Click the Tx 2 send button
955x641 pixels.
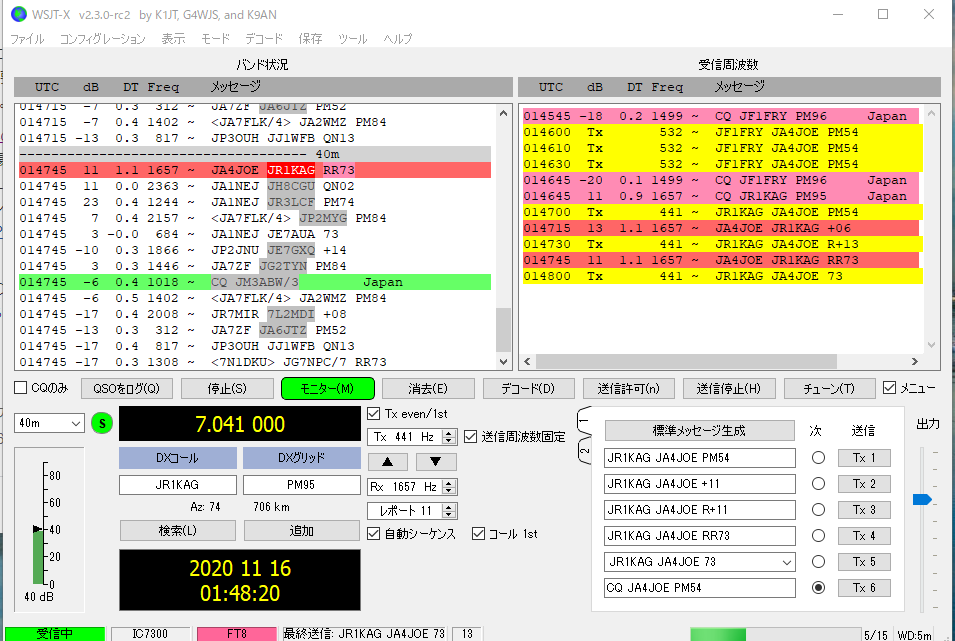[x=864, y=484]
